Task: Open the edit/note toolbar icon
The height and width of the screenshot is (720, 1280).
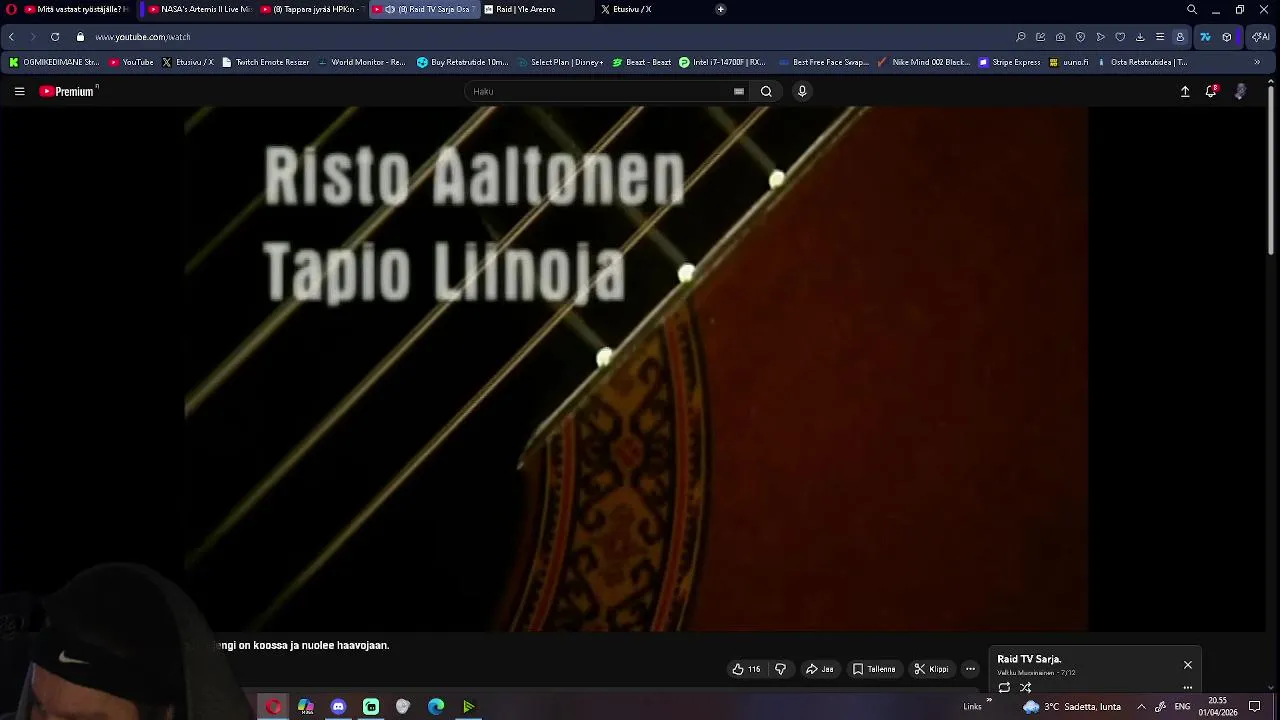Action: point(1041,37)
